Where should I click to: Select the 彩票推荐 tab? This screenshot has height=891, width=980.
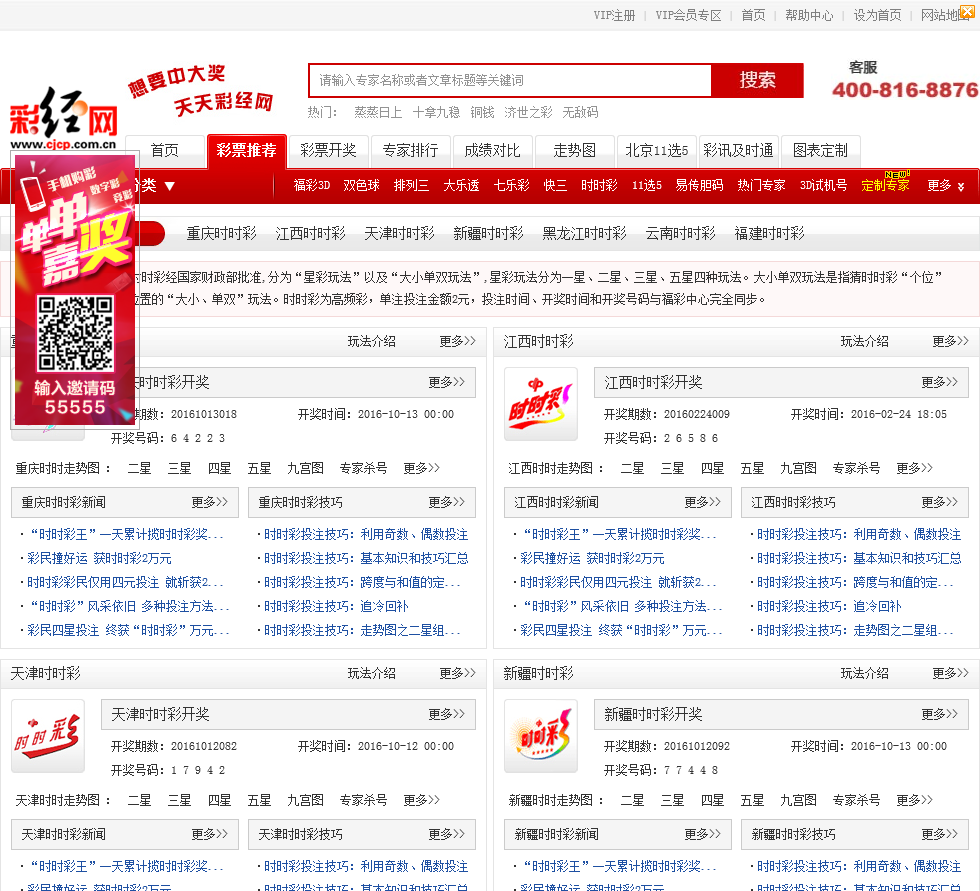(246, 151)
